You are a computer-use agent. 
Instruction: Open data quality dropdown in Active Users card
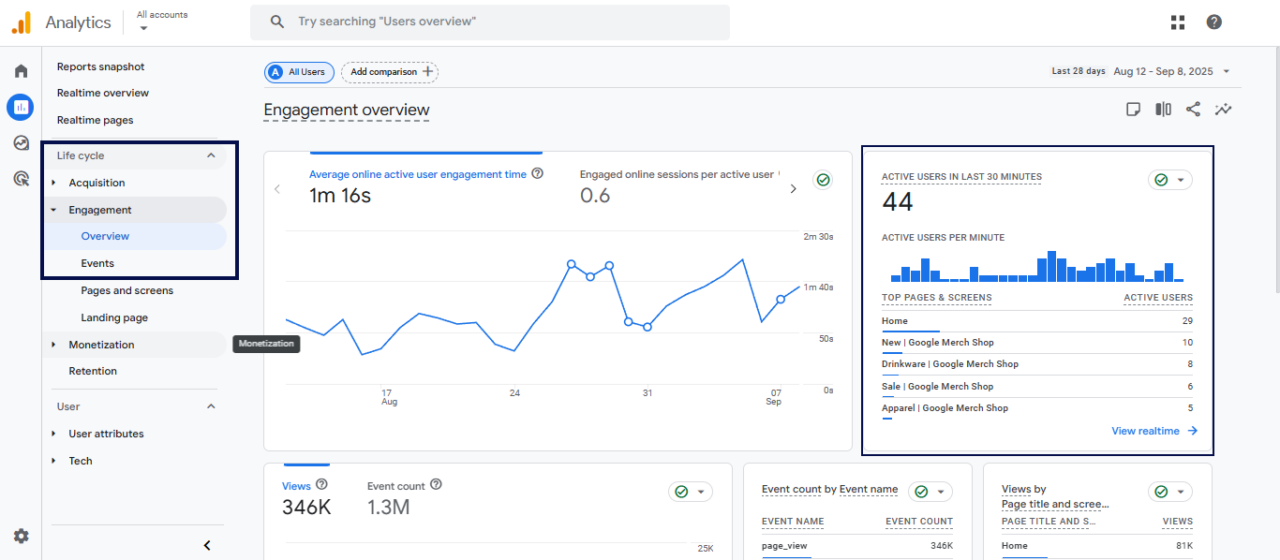pos(1170,180)
